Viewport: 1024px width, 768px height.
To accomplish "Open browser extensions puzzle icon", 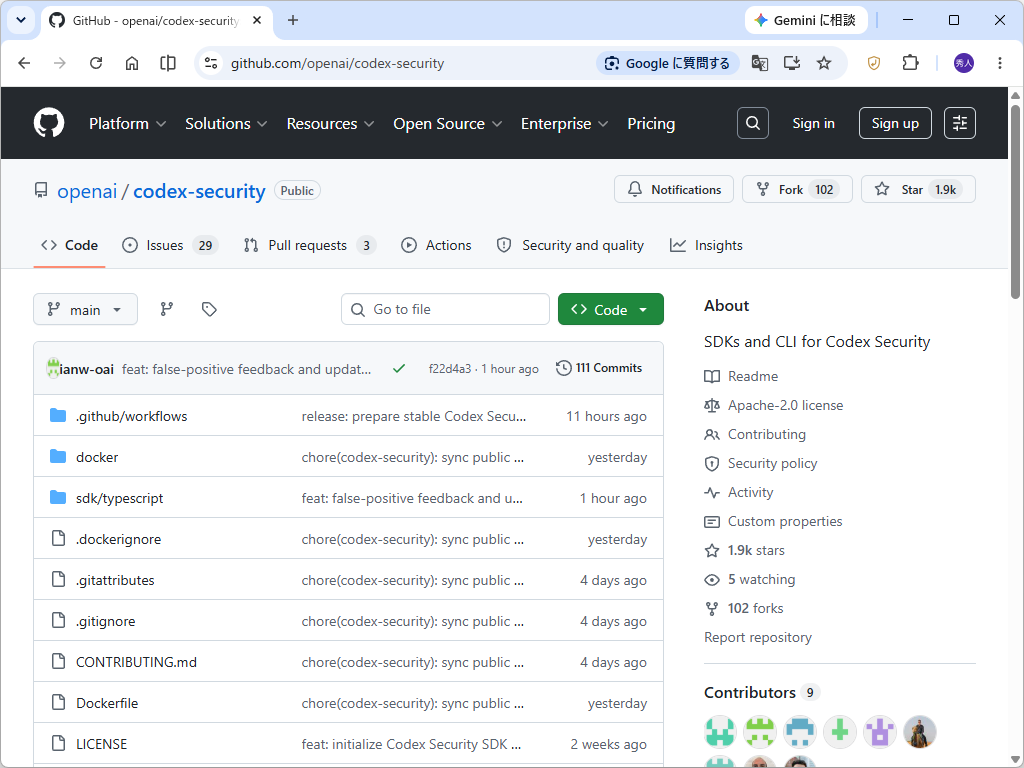I will (910, 63).
